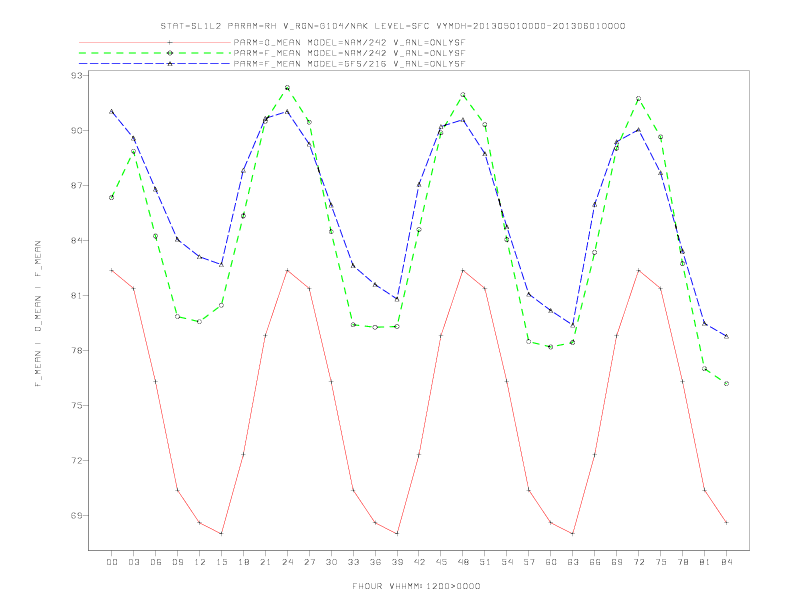Click the x-axis forecast hour label 00
Image resolution: width=792 pixels, height=612 pixels.
tap(112, 562)
